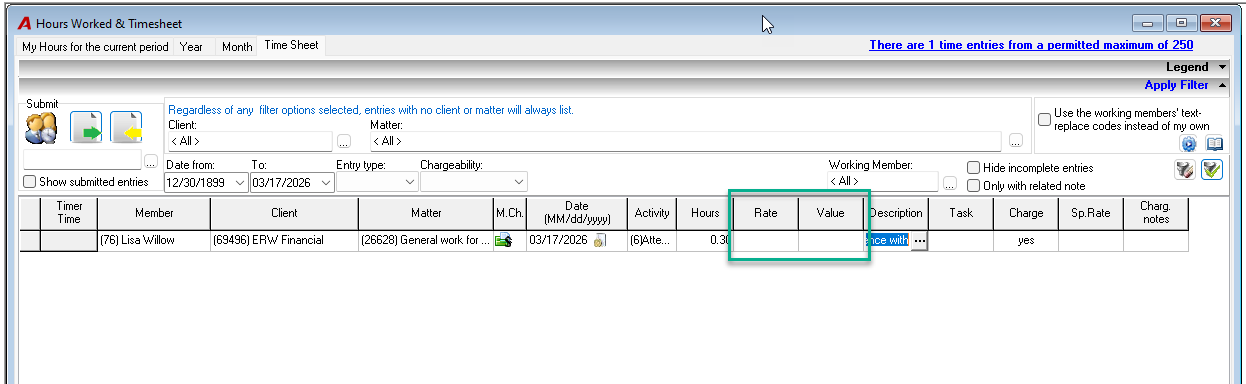Image resolution: width=1246 pixels, height=384 pixels.
Task: Click the small icon beside date 03/17/2026
Action: pyautogui.click(x=601, y=240)
